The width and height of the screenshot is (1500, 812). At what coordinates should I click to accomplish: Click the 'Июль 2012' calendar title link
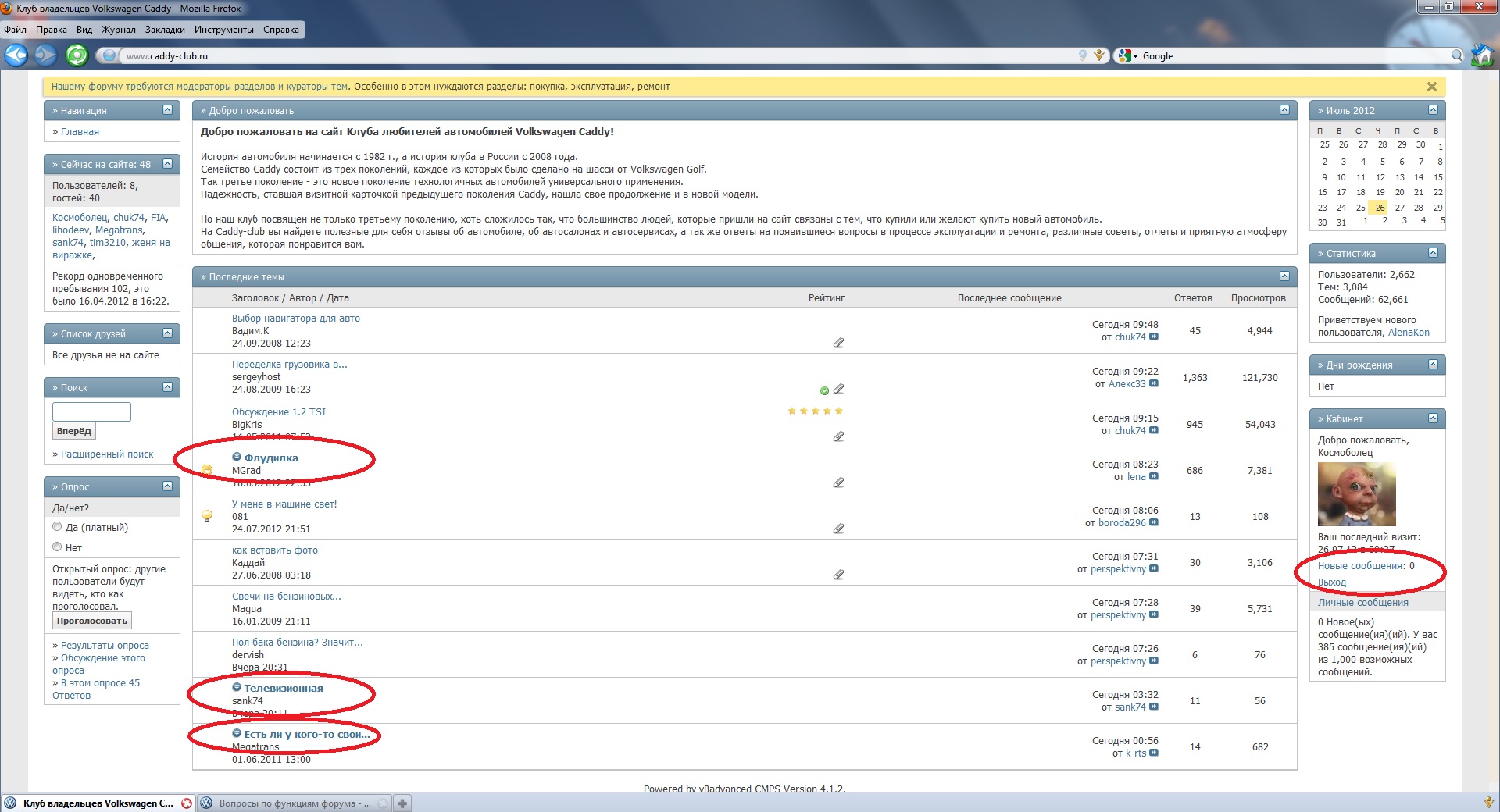pyautogui.click(x=1350, y=111)
